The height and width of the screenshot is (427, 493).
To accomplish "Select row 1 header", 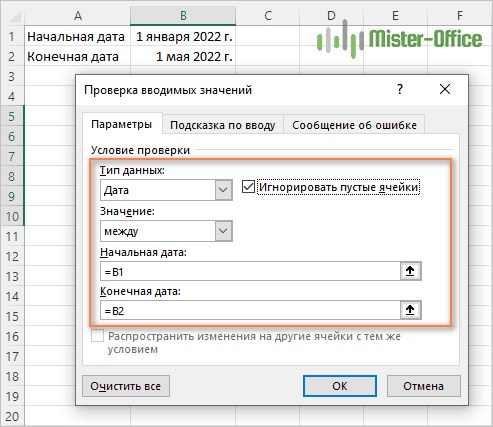I will click(12, 36).
